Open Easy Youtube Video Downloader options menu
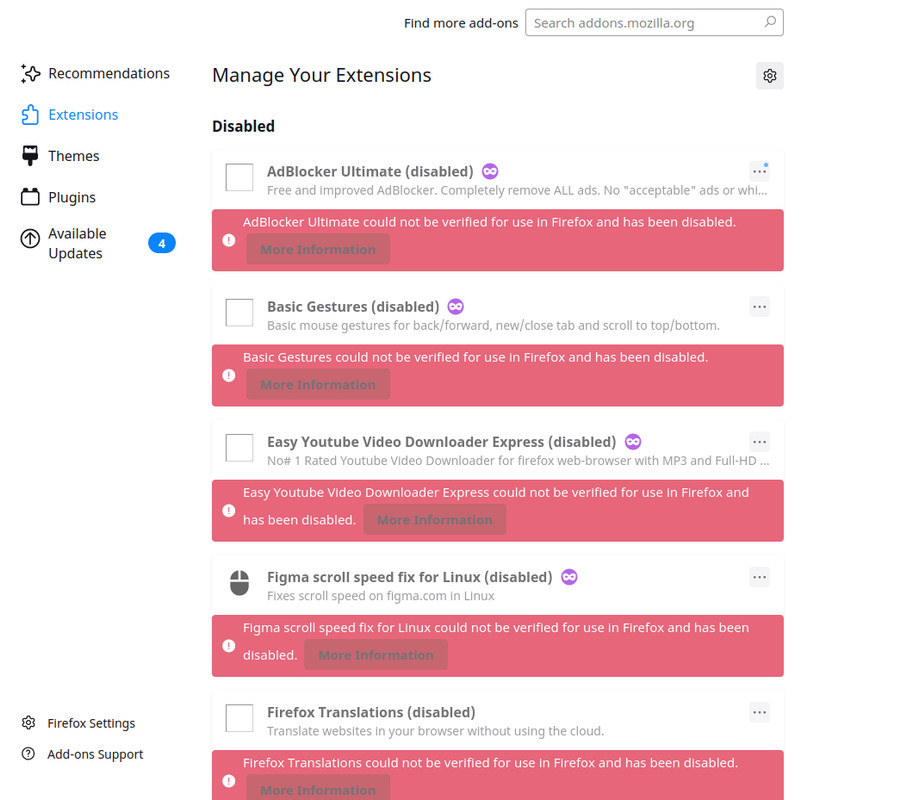Screen dimensions: 913x800 coord(759,442)
